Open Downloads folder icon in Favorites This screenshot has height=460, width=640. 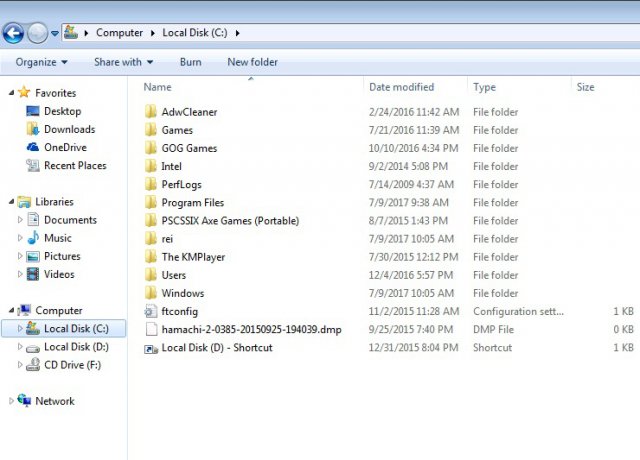click(33, 129)
